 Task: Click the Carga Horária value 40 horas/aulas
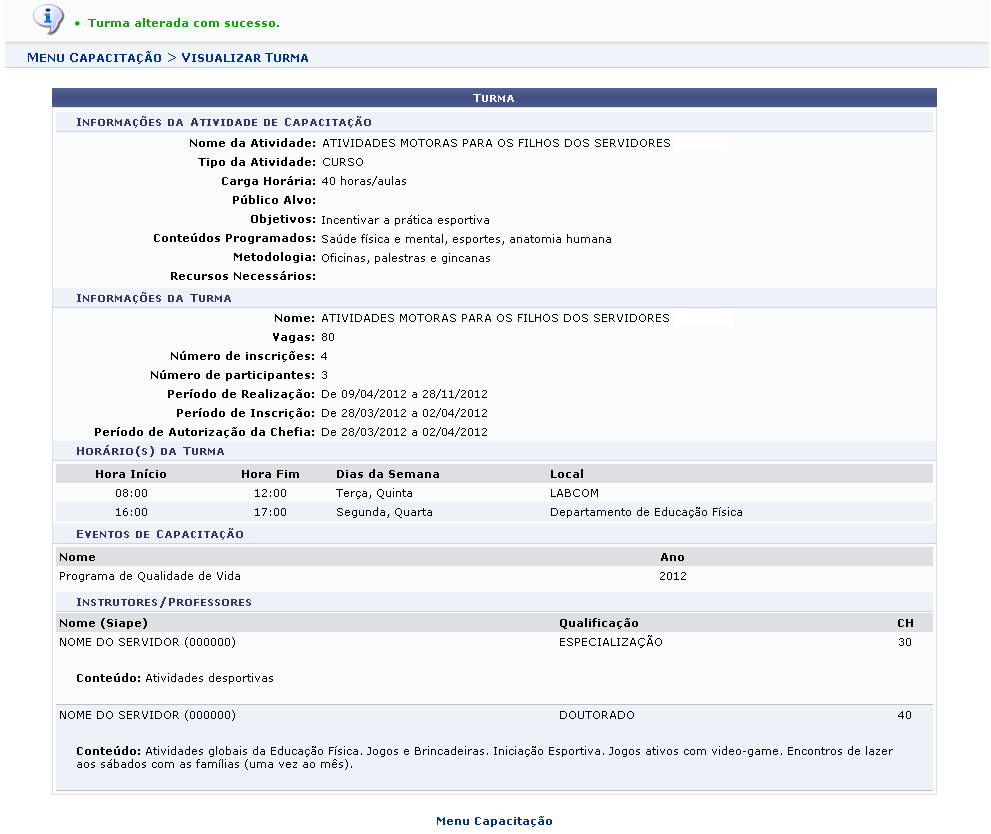[364, 181]
